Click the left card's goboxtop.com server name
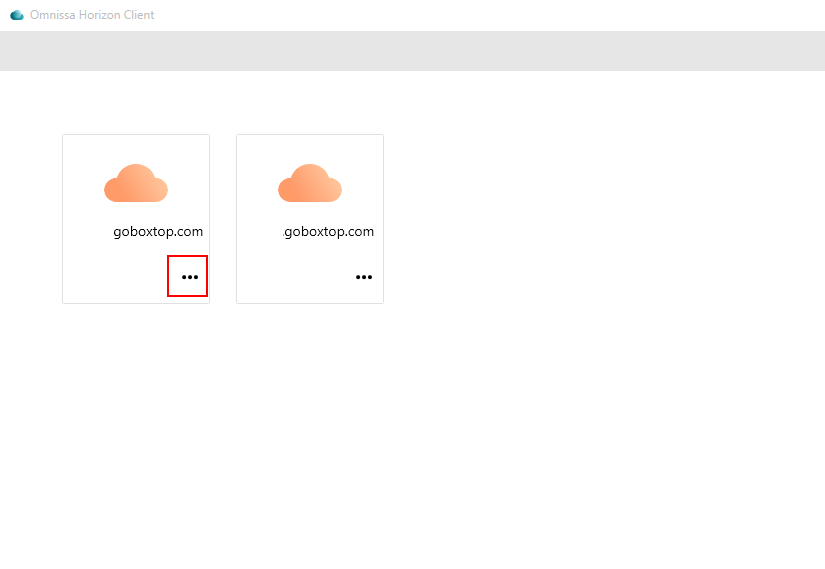Viewport: 825px width, 569px height. (158, 232)
